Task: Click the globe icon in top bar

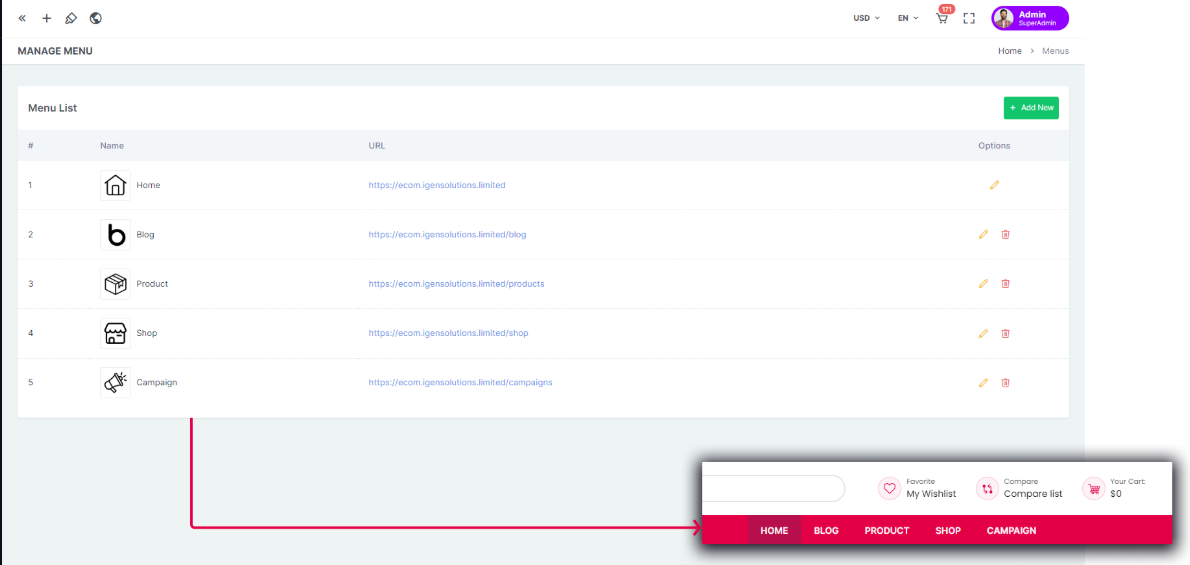Action: [x=95, y=18]
